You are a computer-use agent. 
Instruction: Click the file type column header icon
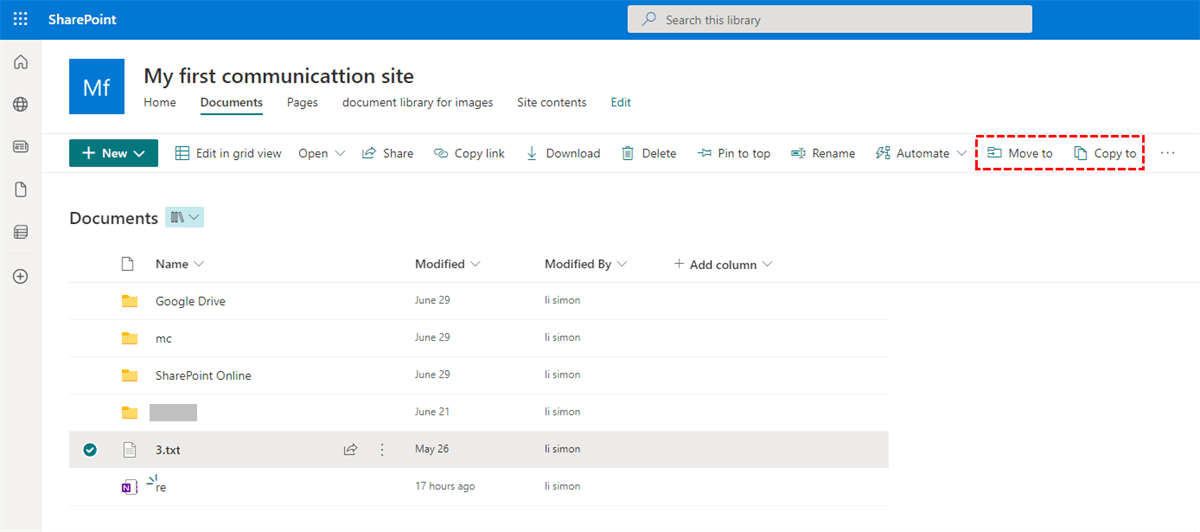[x=127, y=264]
